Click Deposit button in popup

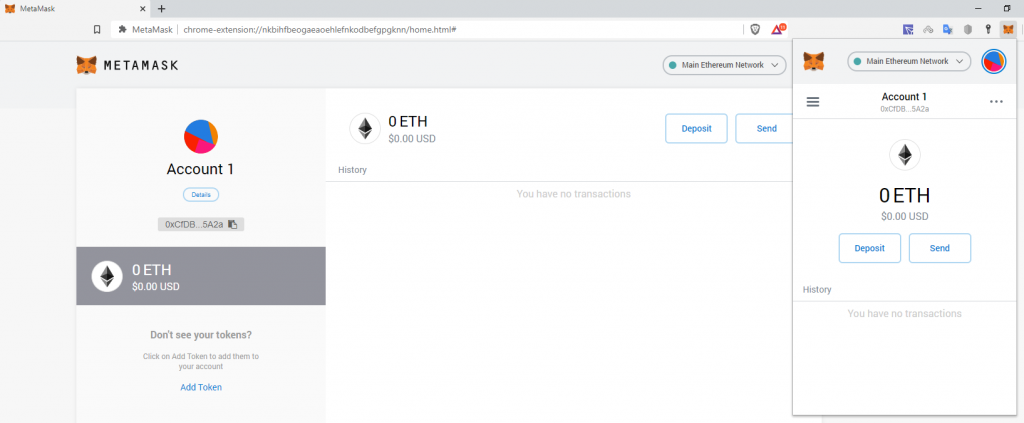point(869,248)
